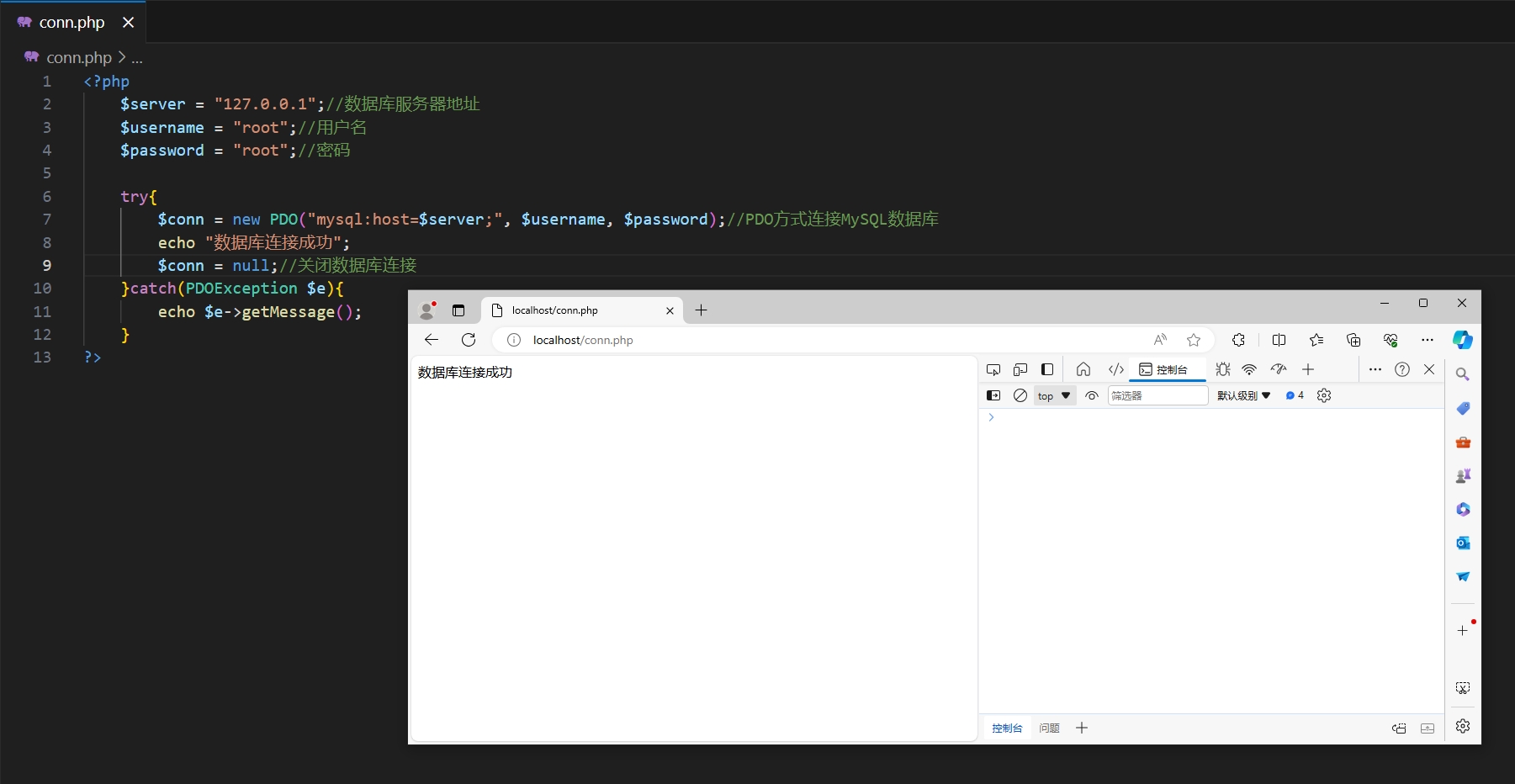
Task: Open Edge sidebar shopping tag icon
Action: pyautogui.click(x=1463, y=408)
